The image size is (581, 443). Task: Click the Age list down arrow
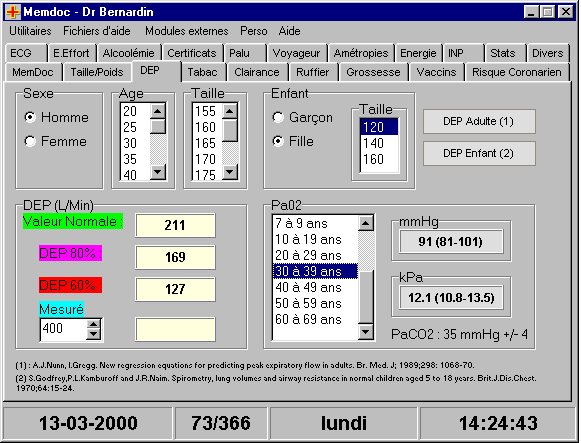click(158, 172)
